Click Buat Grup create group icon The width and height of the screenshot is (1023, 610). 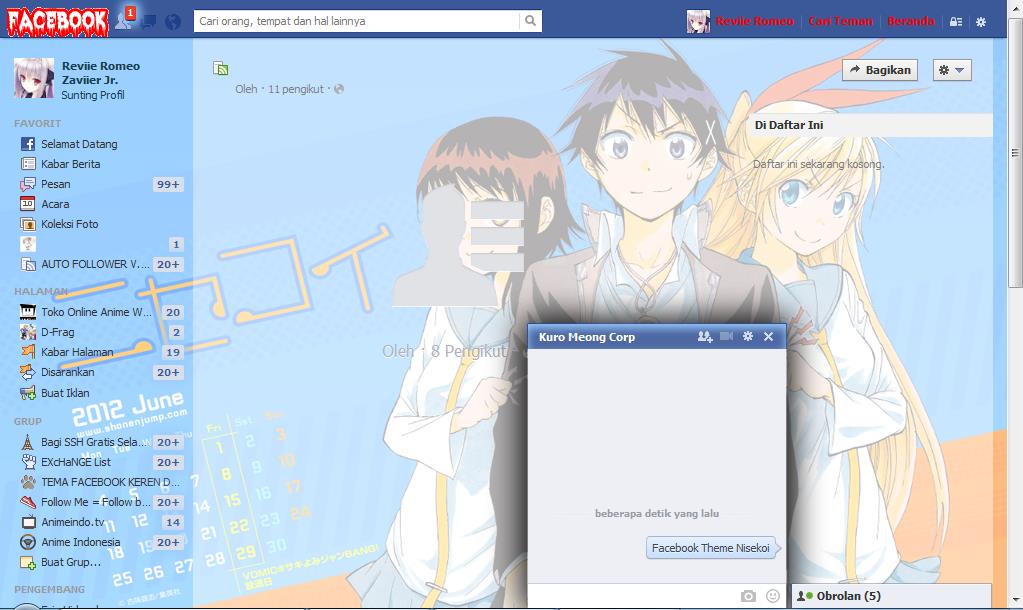(27, 562)
